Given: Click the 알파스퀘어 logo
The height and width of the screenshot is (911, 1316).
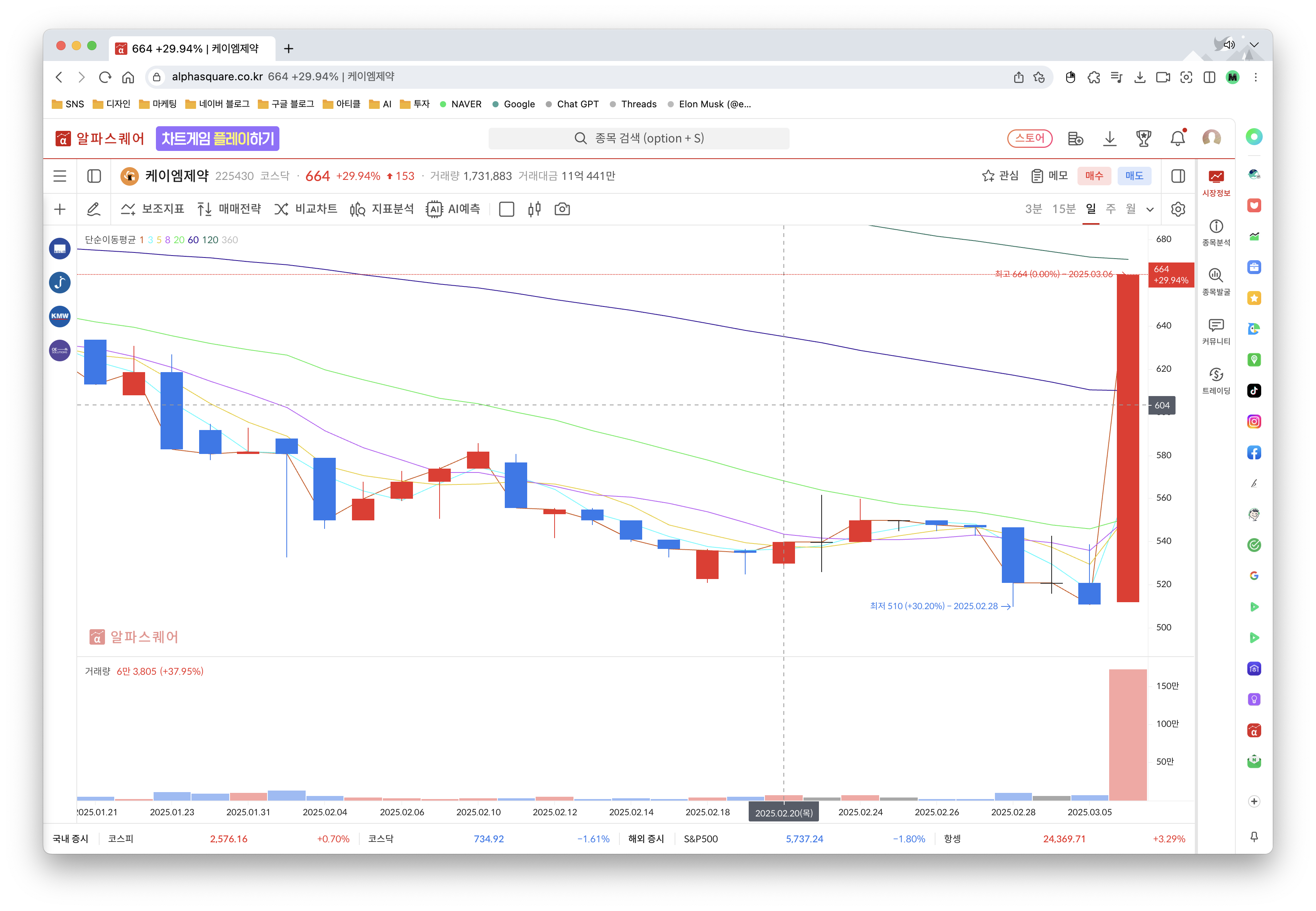Looking at the screenshot, I should point(99,139).
